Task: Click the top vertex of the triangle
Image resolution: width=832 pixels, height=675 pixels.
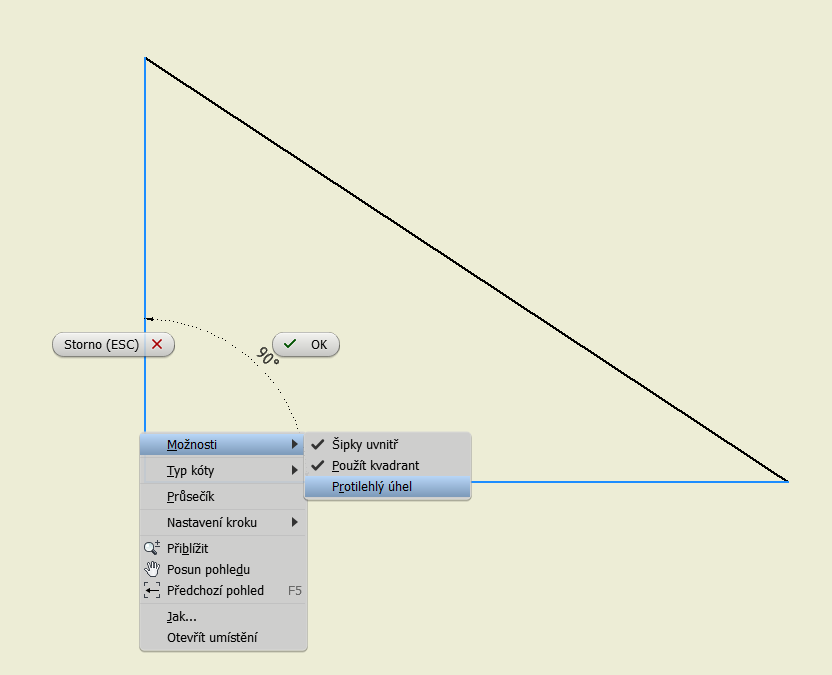Action: (146, 59)
